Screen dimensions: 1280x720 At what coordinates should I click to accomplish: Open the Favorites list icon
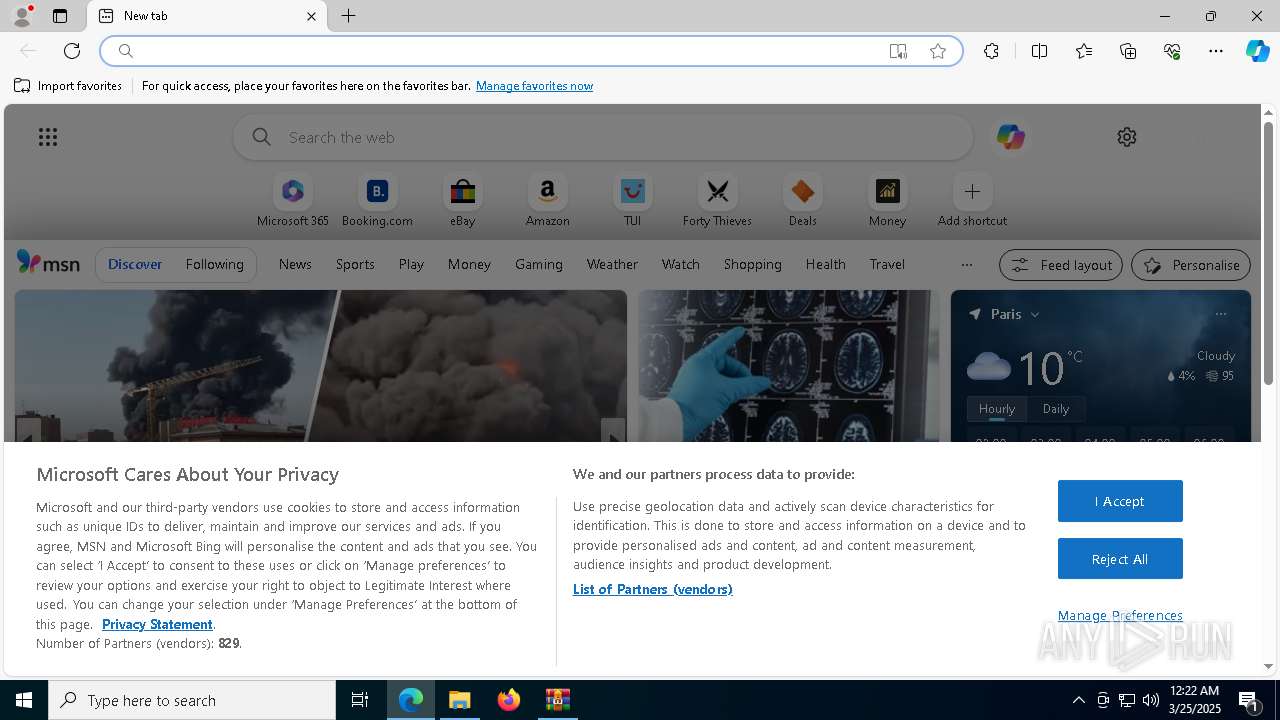[x=1084, y=51]
